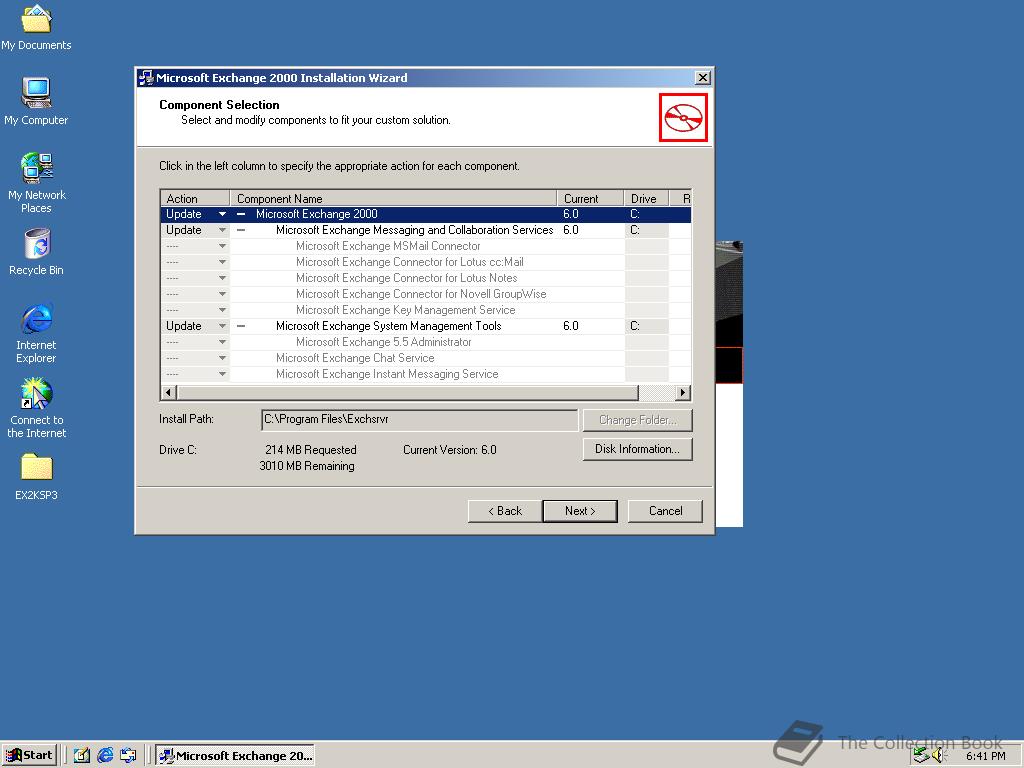Viewport: 1024px width, 768px height.
Task: Click Show Desktop in the Quick Launch bar
Action: click(x=81, y=755)
